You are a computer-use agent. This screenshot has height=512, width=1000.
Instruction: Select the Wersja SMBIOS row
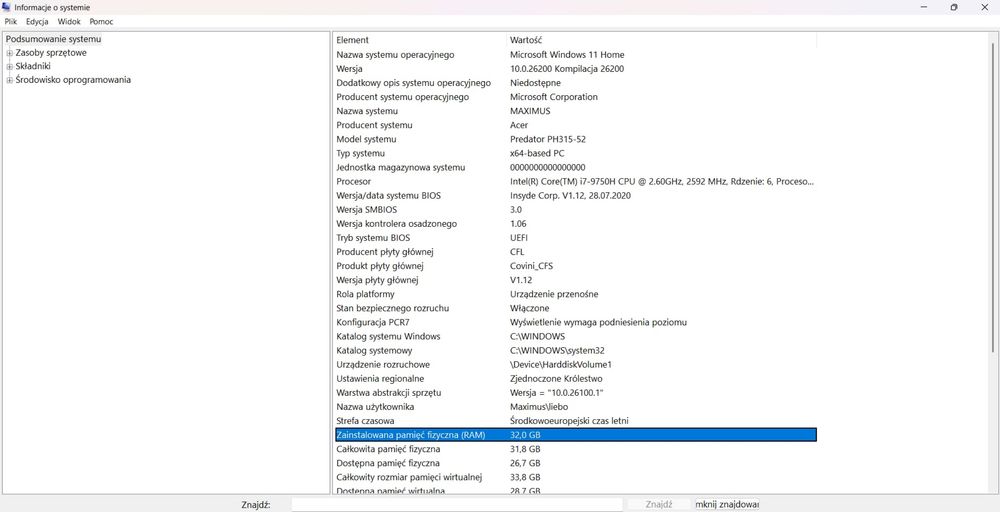[x=575, y=210]
